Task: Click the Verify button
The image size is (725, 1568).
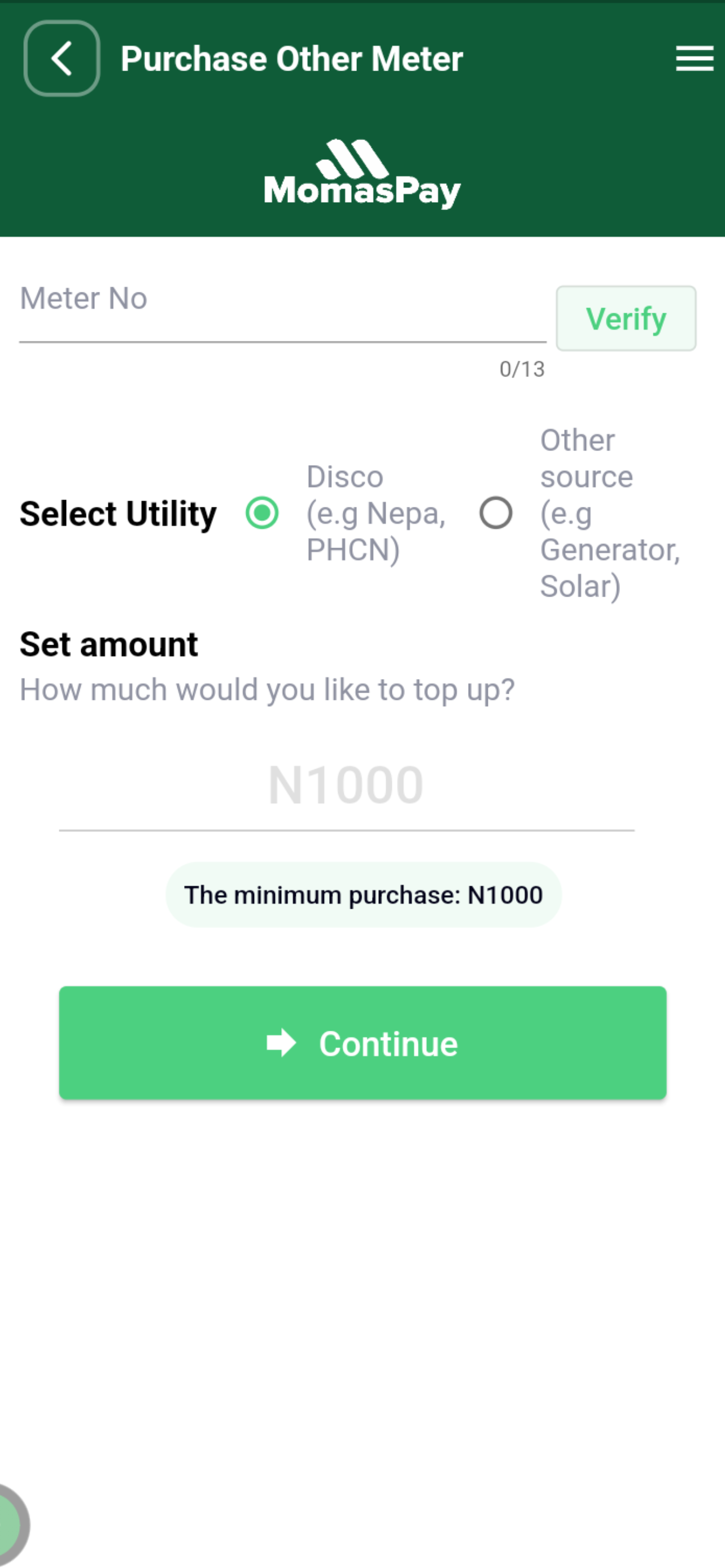Action: tap(626, 318)
